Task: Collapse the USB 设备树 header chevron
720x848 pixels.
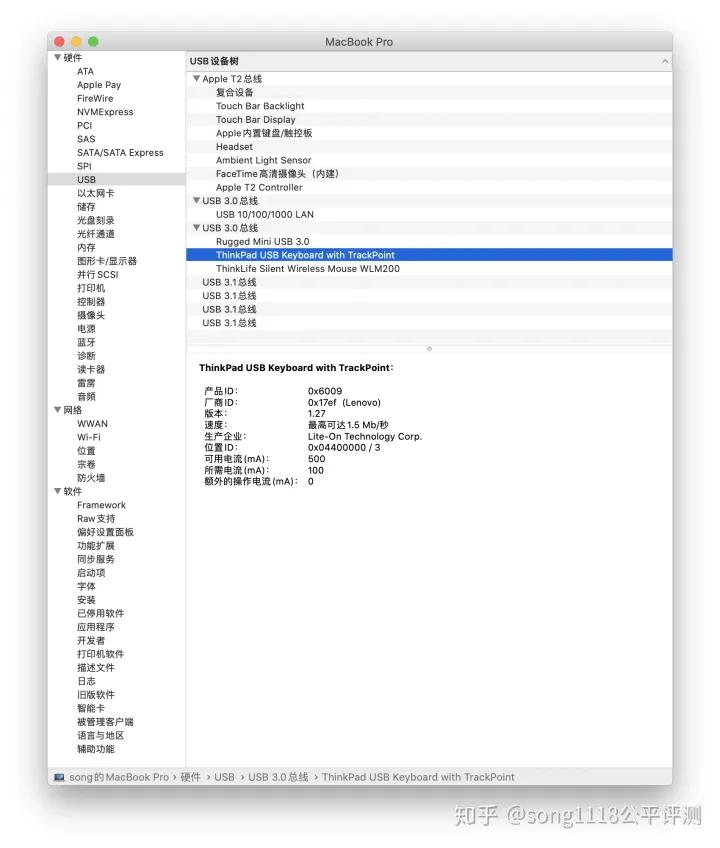Action: click(x=665, y=61)
